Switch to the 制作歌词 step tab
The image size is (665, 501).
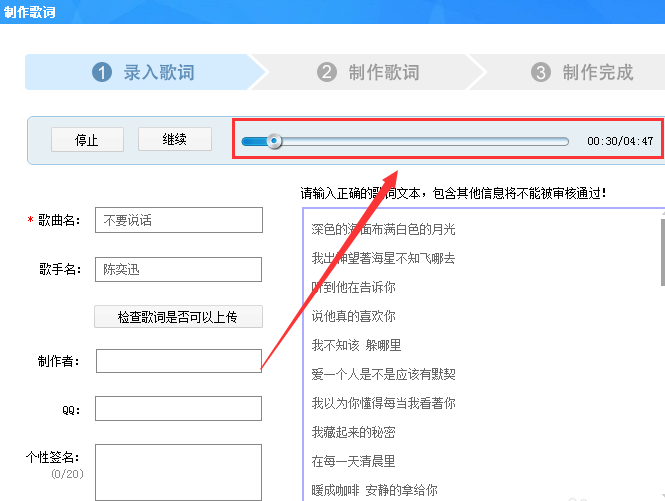click(367, 72)
